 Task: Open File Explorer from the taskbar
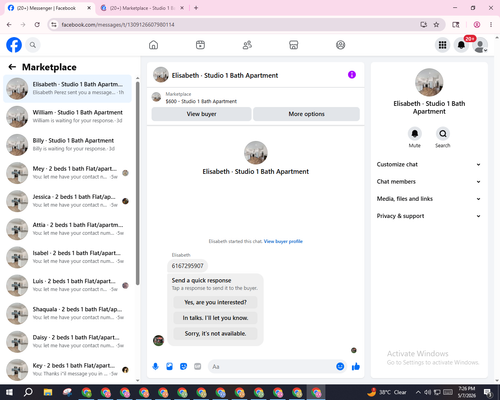(x=48, y=392)
